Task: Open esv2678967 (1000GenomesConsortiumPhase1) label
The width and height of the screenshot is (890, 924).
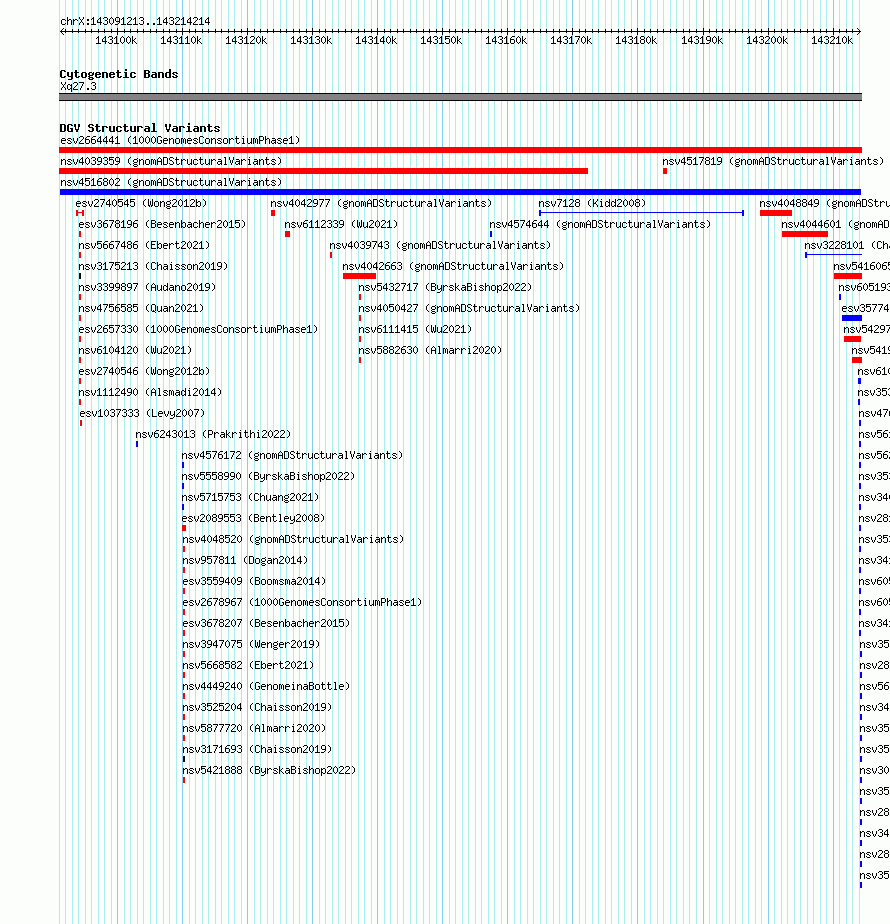Action: 302,602
